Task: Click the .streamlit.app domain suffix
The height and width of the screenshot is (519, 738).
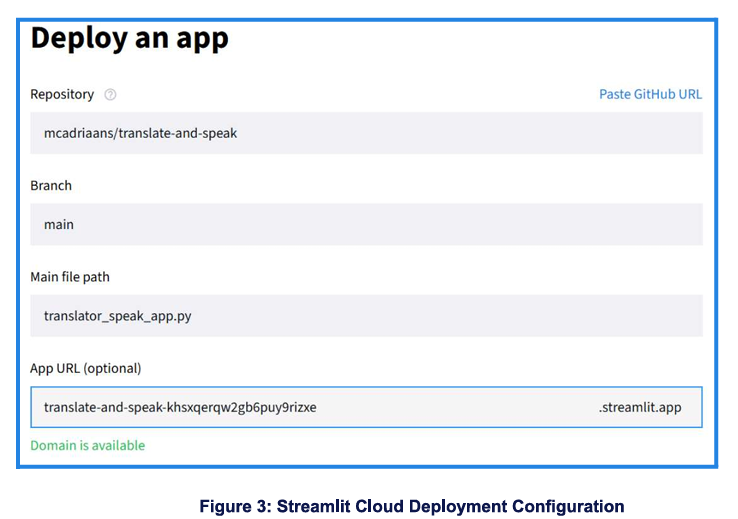Action: (640, 407)
